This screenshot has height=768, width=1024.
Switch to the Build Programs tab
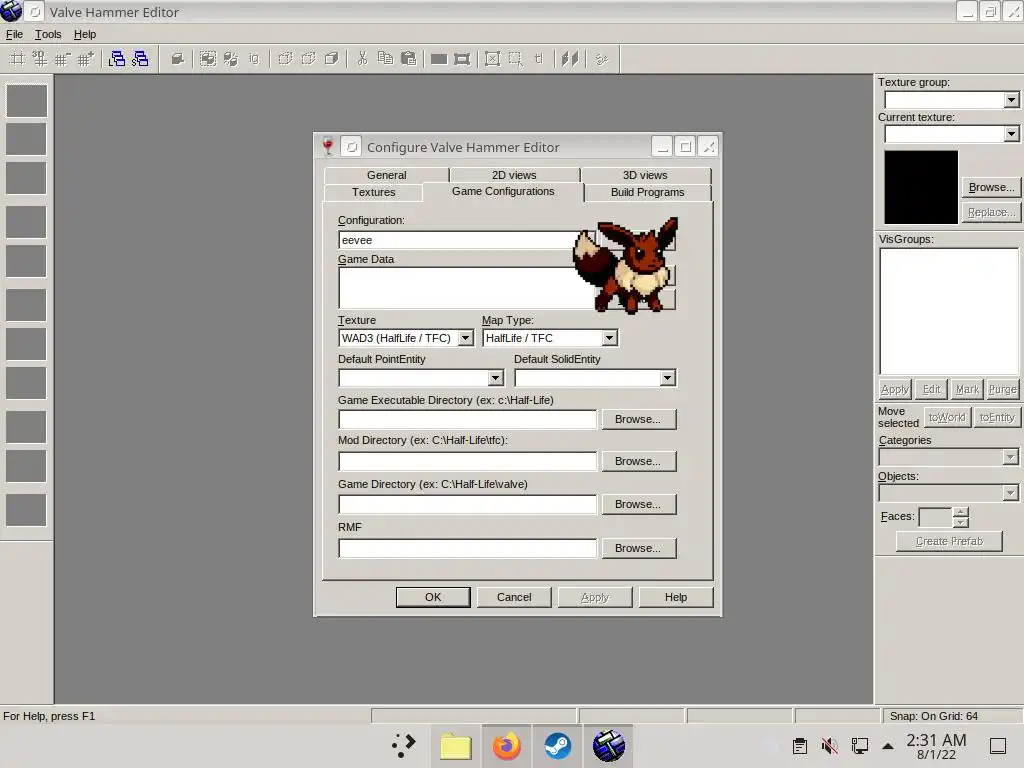647,192
